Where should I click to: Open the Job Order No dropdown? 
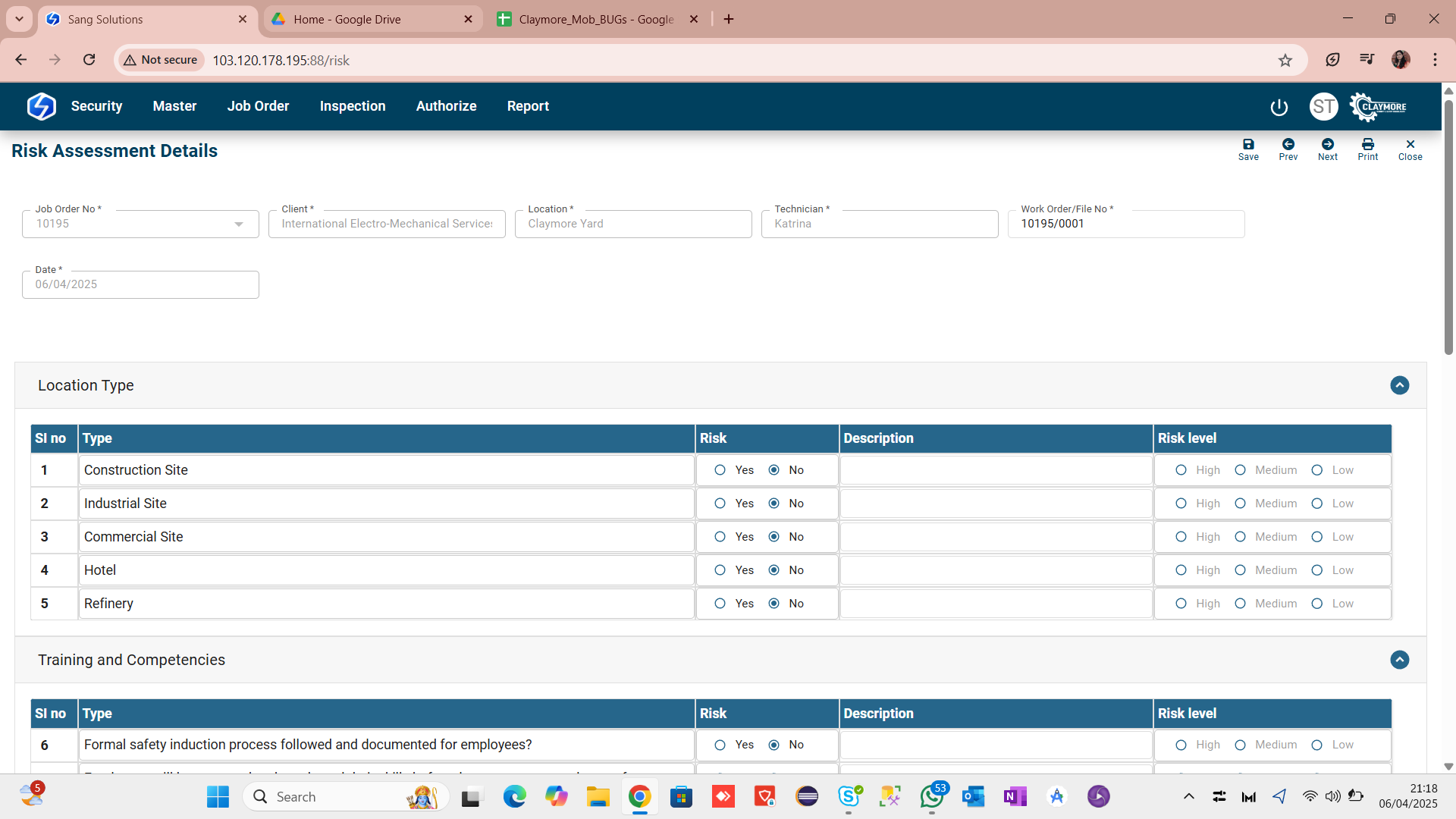point(239,224)
